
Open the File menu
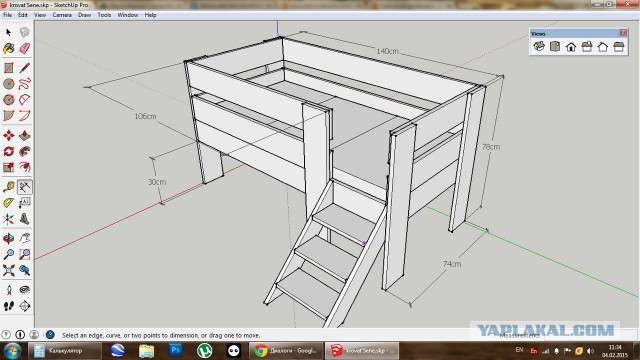coord(7,15)
